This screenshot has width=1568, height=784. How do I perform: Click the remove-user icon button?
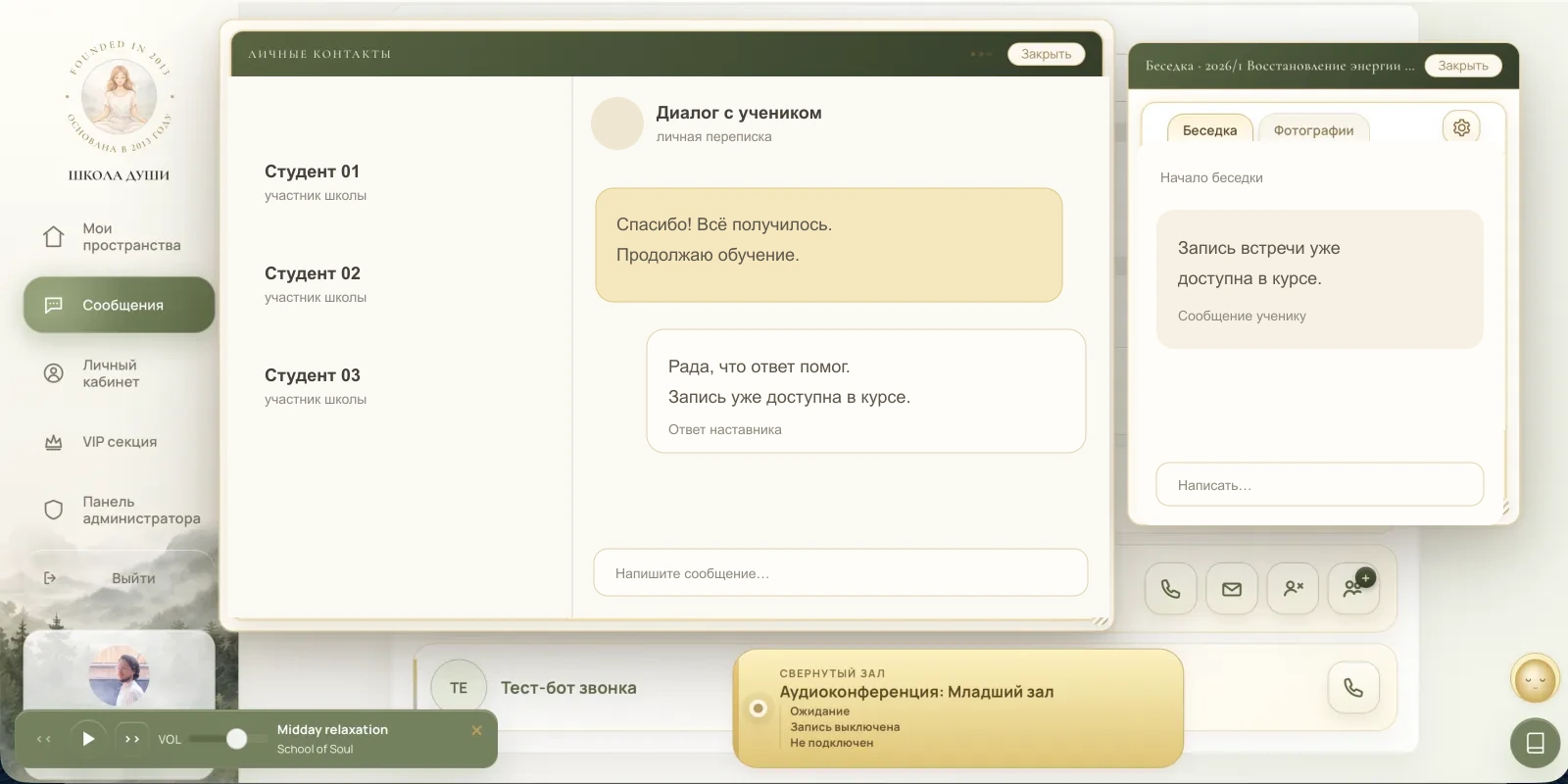click(x=1293, y=589)
